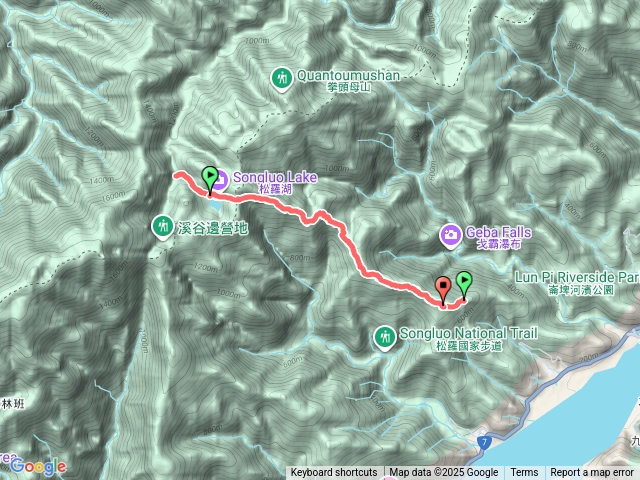Click Report a map error
The image size is (640, 480).
pyautogui.click(x=591, y=473)
